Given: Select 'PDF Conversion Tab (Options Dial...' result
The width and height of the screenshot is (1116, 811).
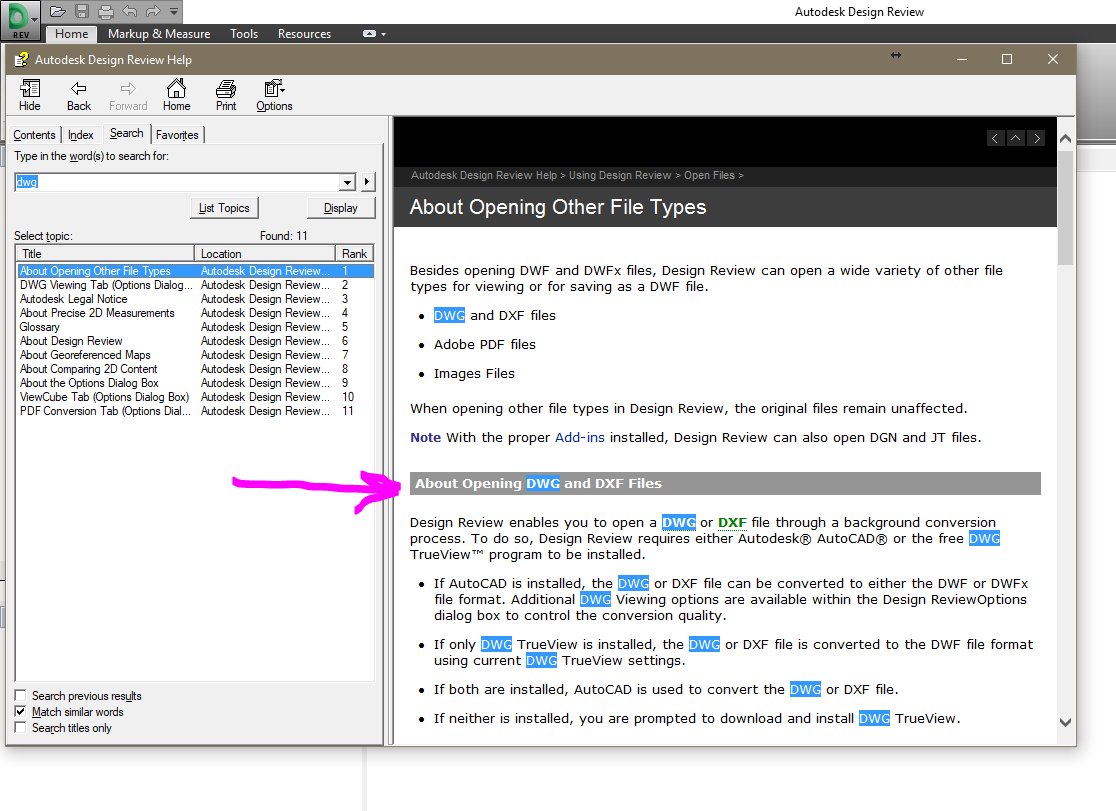Looking at the screenshot, I should pos(195,411).
